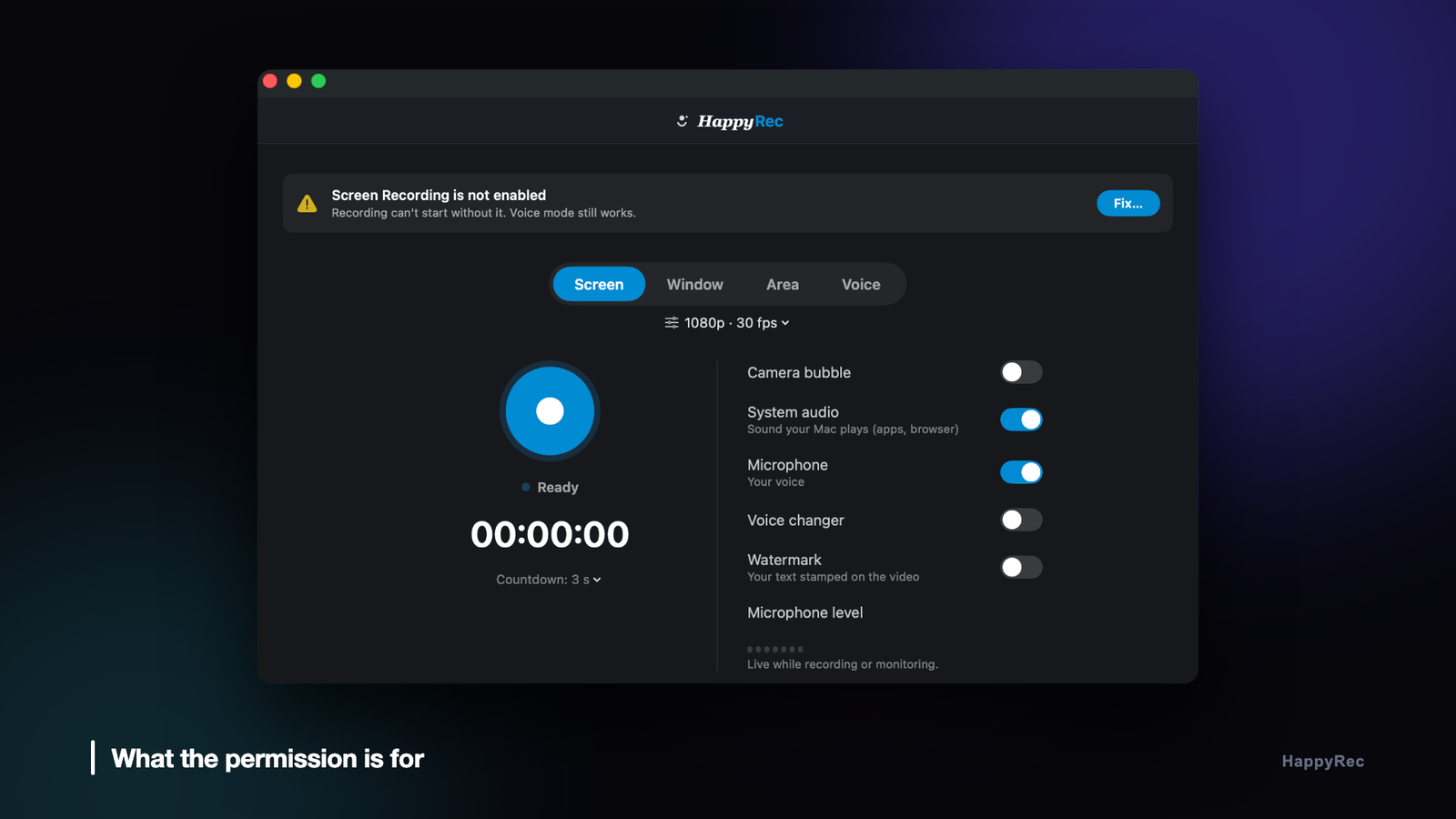Screen dimensions: 1456x819
Task: Open the 1080p · 30 fps quality dropdown
Action: 727,323
